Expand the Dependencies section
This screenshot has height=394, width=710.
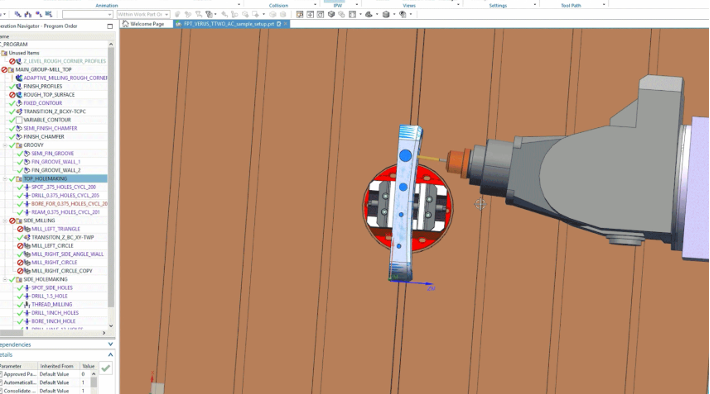(110, 345)
